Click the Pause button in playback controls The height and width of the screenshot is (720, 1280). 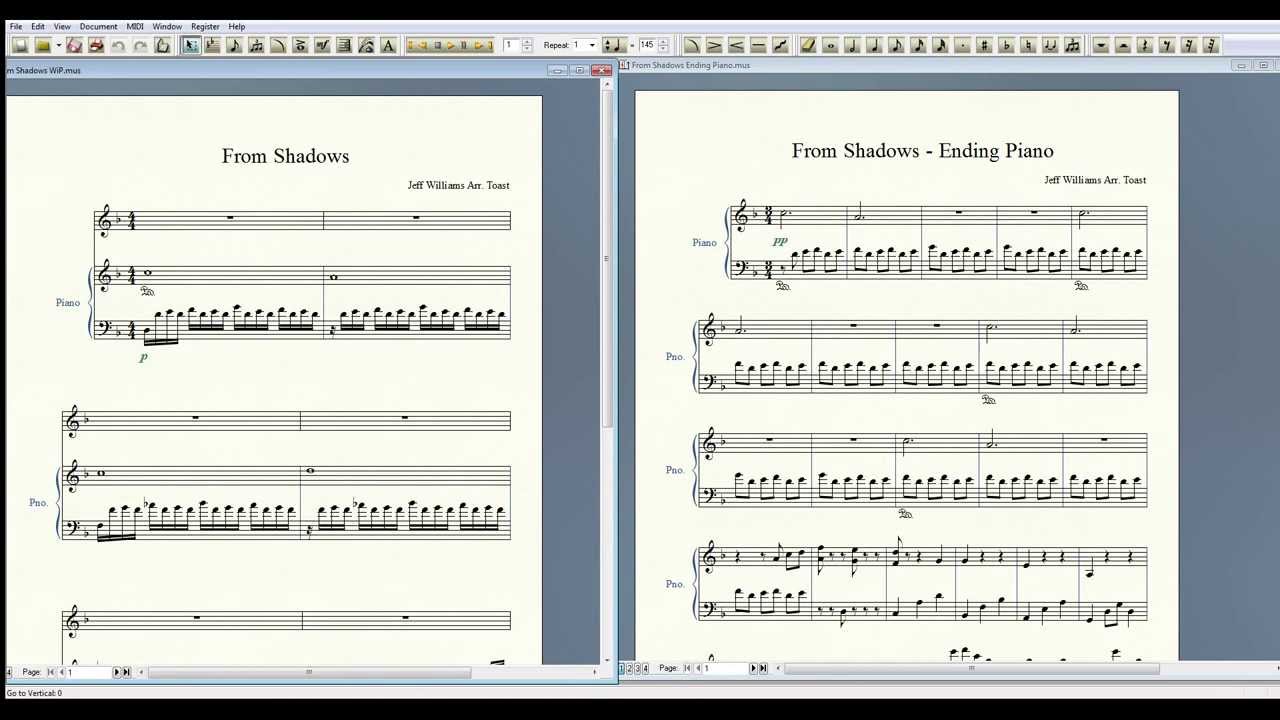[463, 45]
